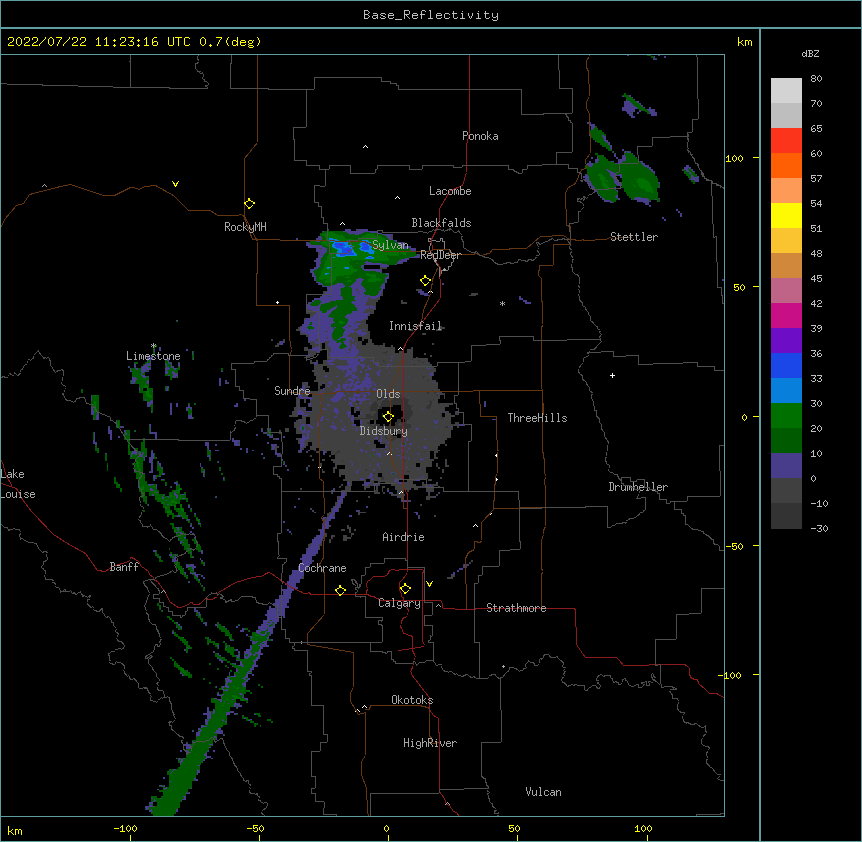Click the white asterisk marker east of Innisfail
862x842 pixels.
502,303
